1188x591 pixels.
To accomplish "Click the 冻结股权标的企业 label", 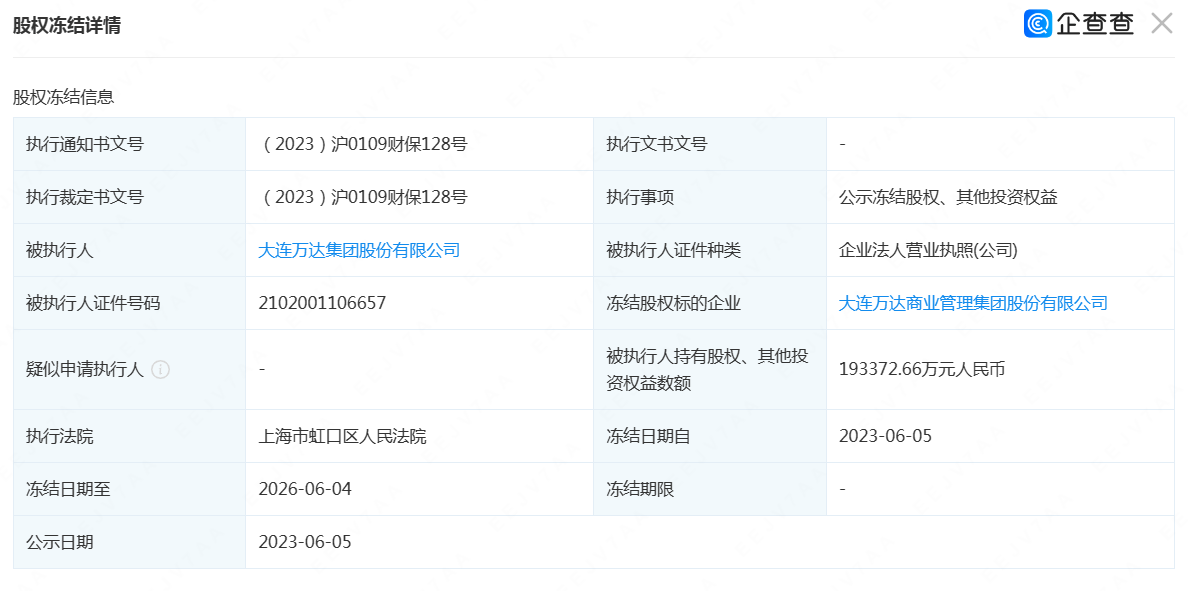I will pyautogui.click(x=673, y=303).
